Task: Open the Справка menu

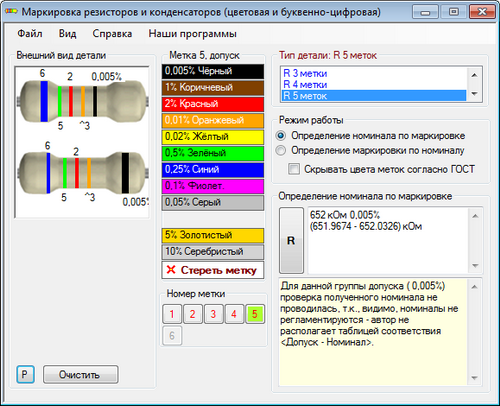Action: click(x=112, y=34)
